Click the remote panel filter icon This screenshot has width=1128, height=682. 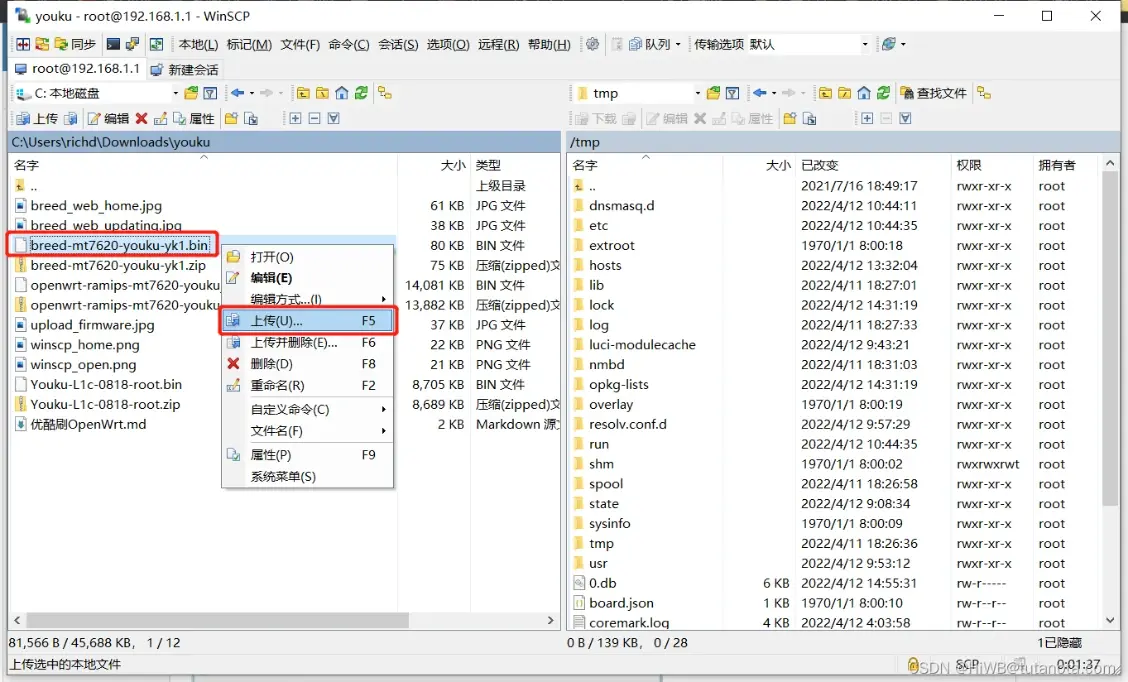(732, 94)
